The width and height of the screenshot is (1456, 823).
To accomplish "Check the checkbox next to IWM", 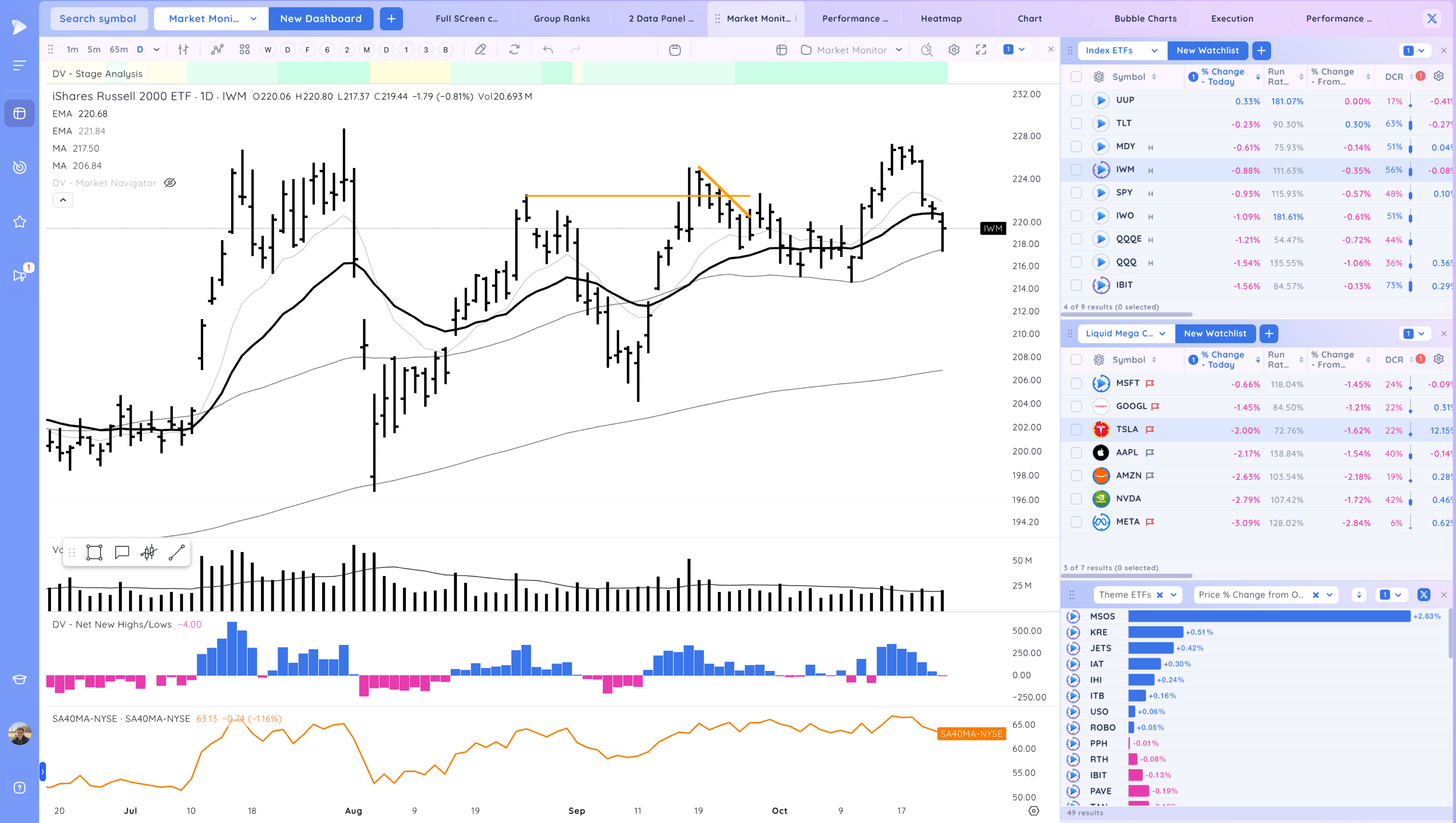I will coord(1076,169).
